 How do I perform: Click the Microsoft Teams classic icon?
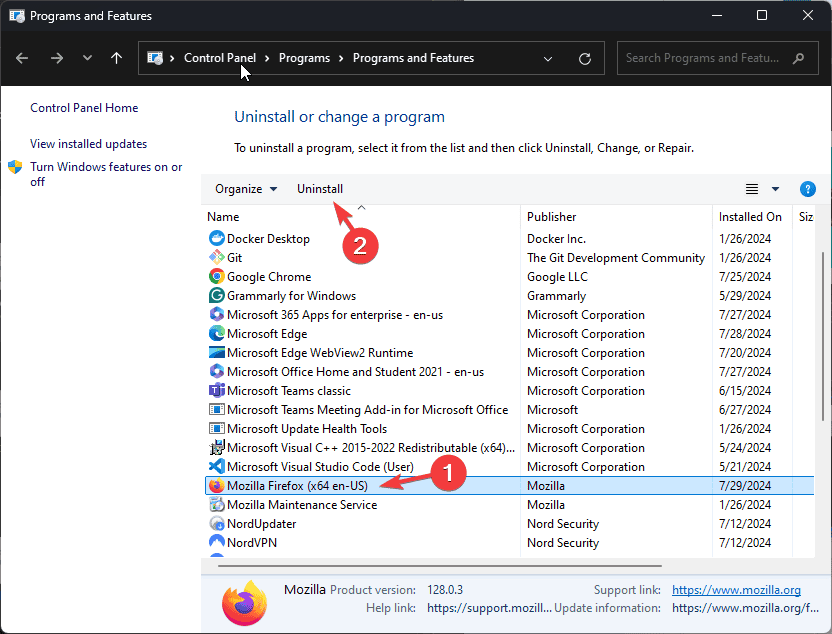click(216, 390)
